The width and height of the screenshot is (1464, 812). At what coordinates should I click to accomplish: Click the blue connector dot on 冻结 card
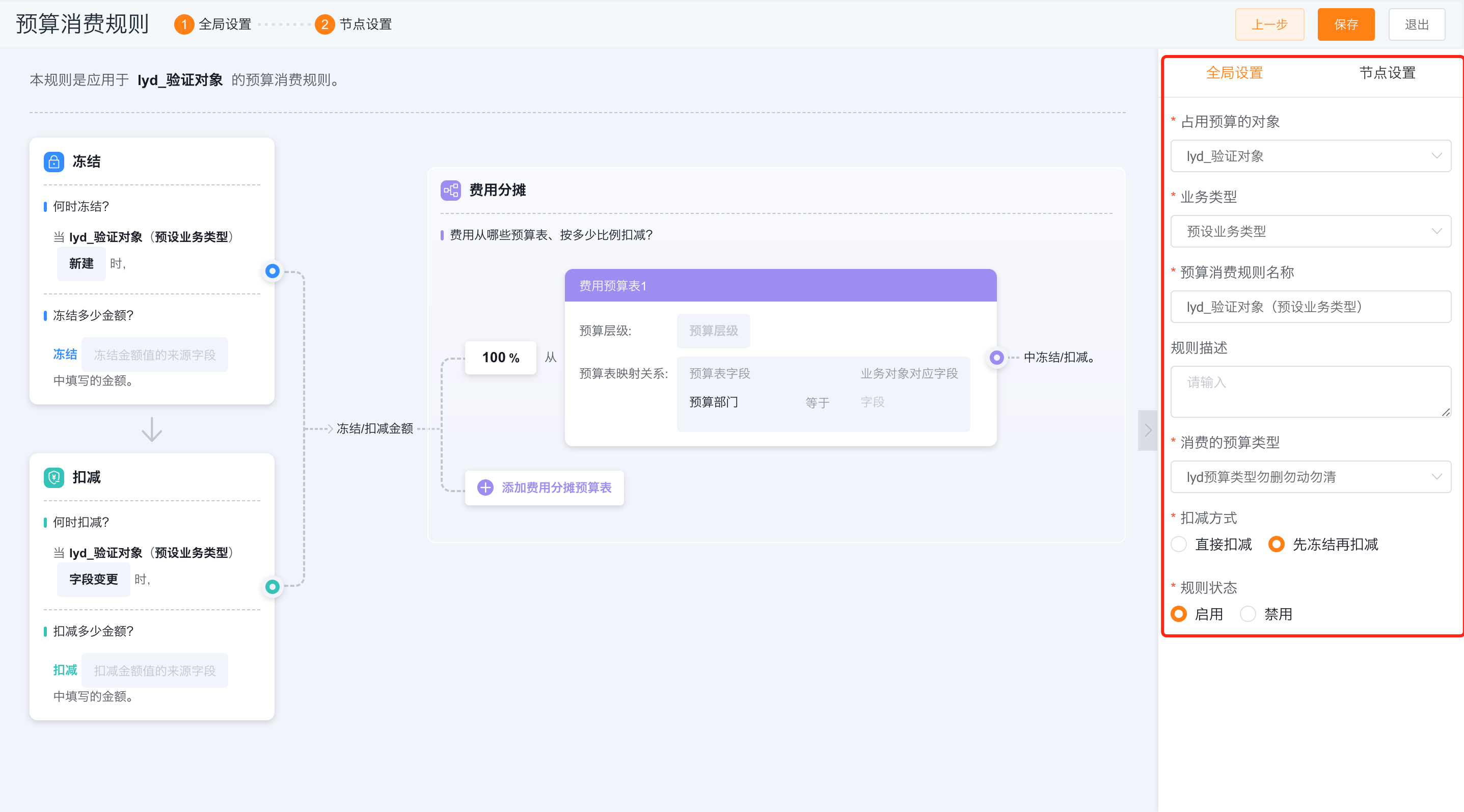pos(272,271)
